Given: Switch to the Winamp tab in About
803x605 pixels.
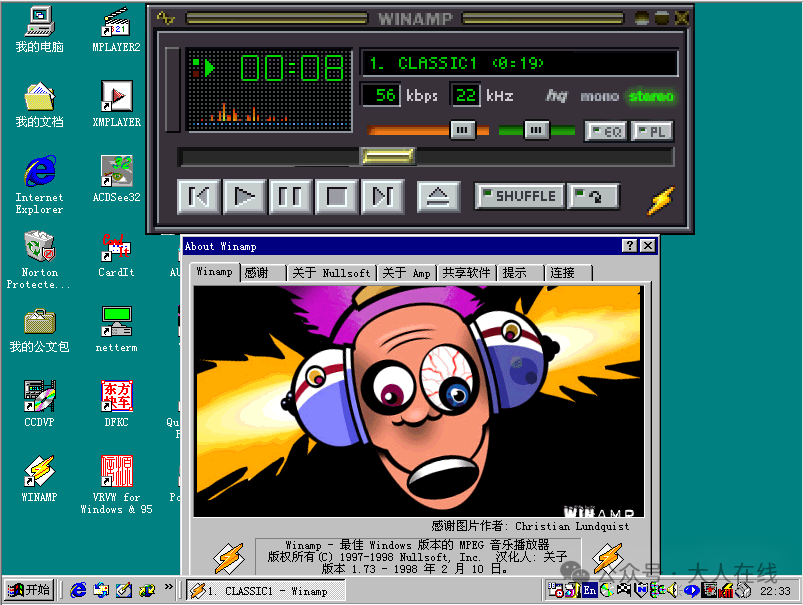Looking at the screenshot, I should click(x=215, y=272).
